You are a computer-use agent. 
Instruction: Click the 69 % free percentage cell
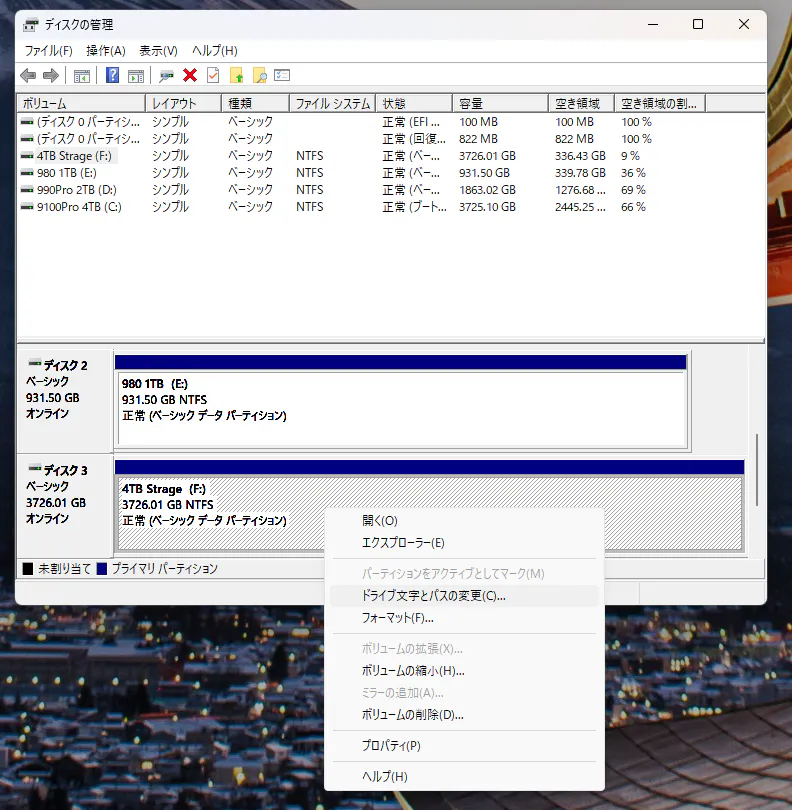point(633,190)
